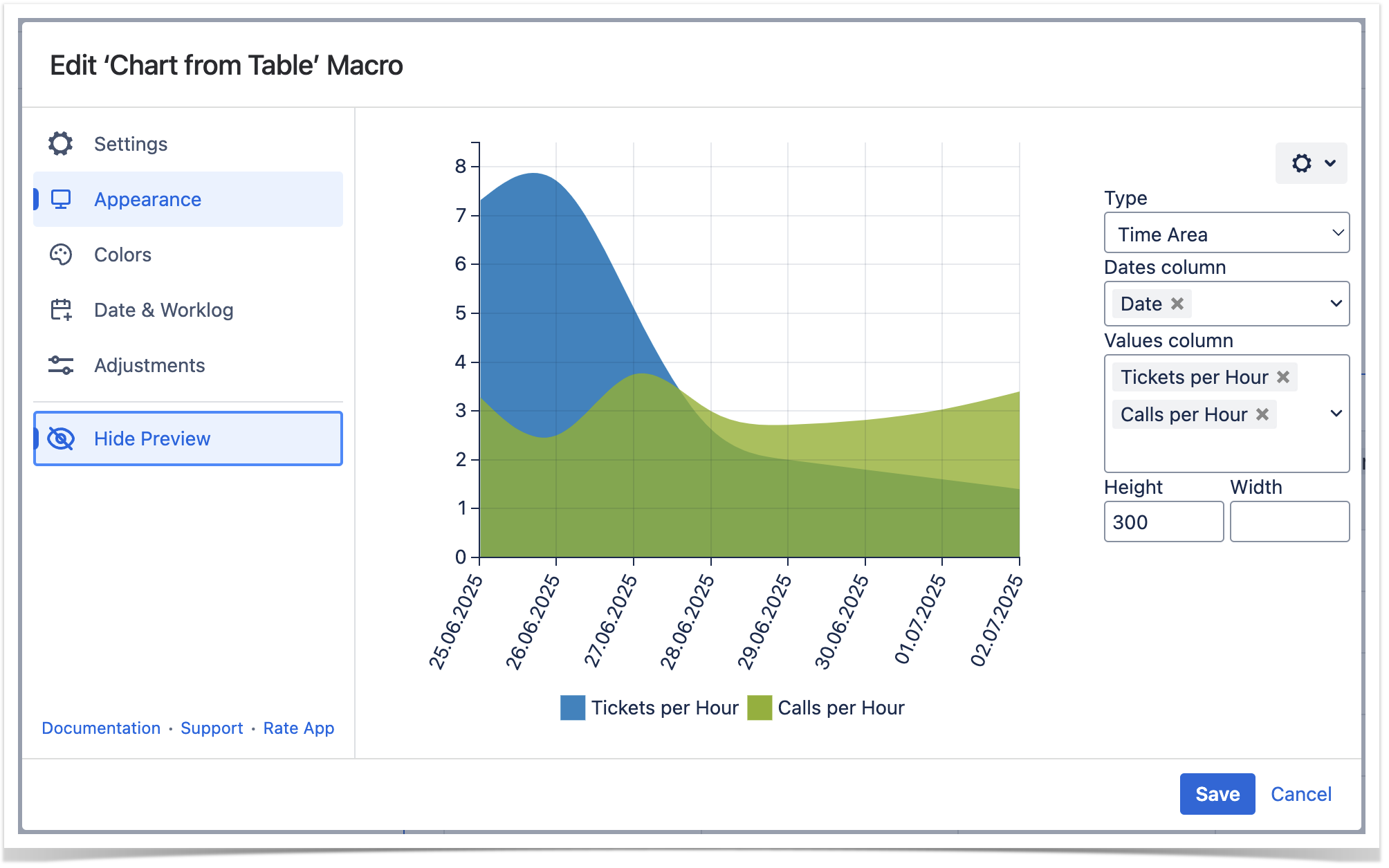The height and width of the screenshot is (868, 1389).
Task: Open the chart gear options menu
Action: 1311,163
